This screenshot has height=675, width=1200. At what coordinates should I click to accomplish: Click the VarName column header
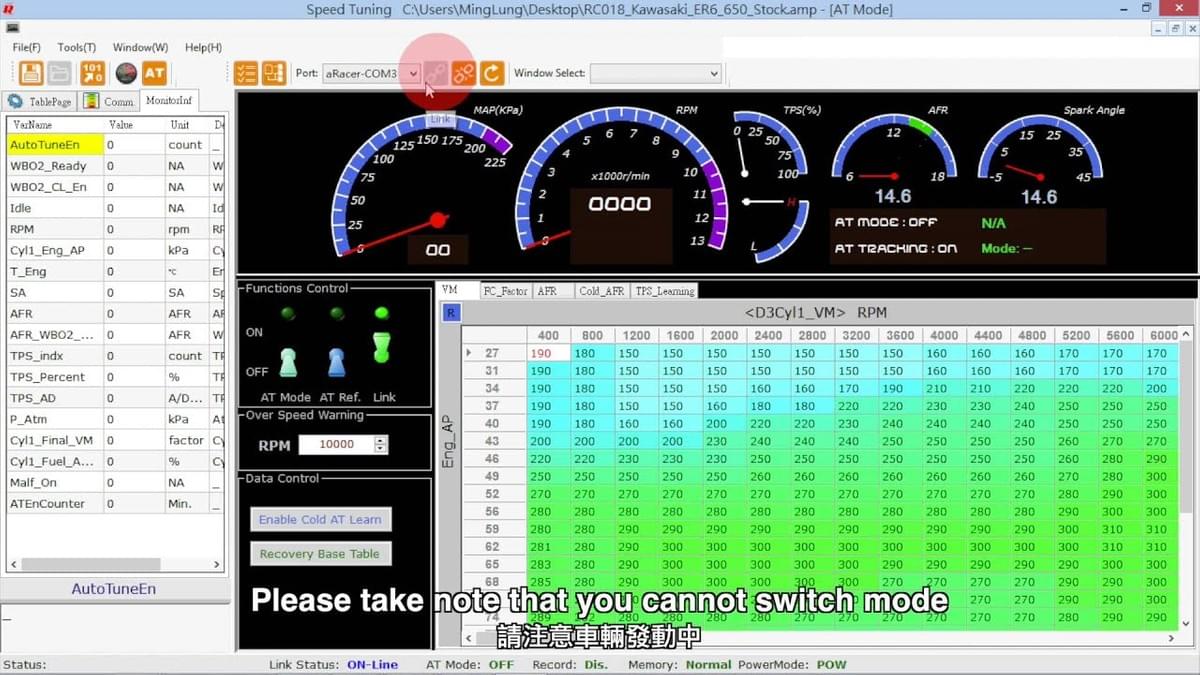[x=55, y=125]
